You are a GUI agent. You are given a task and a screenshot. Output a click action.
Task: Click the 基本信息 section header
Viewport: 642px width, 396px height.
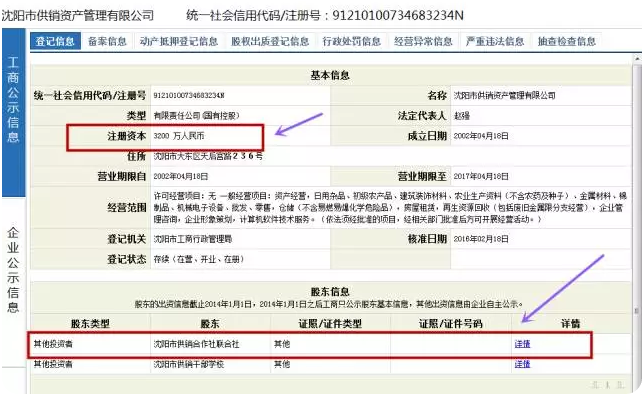[x=330, y=75]
